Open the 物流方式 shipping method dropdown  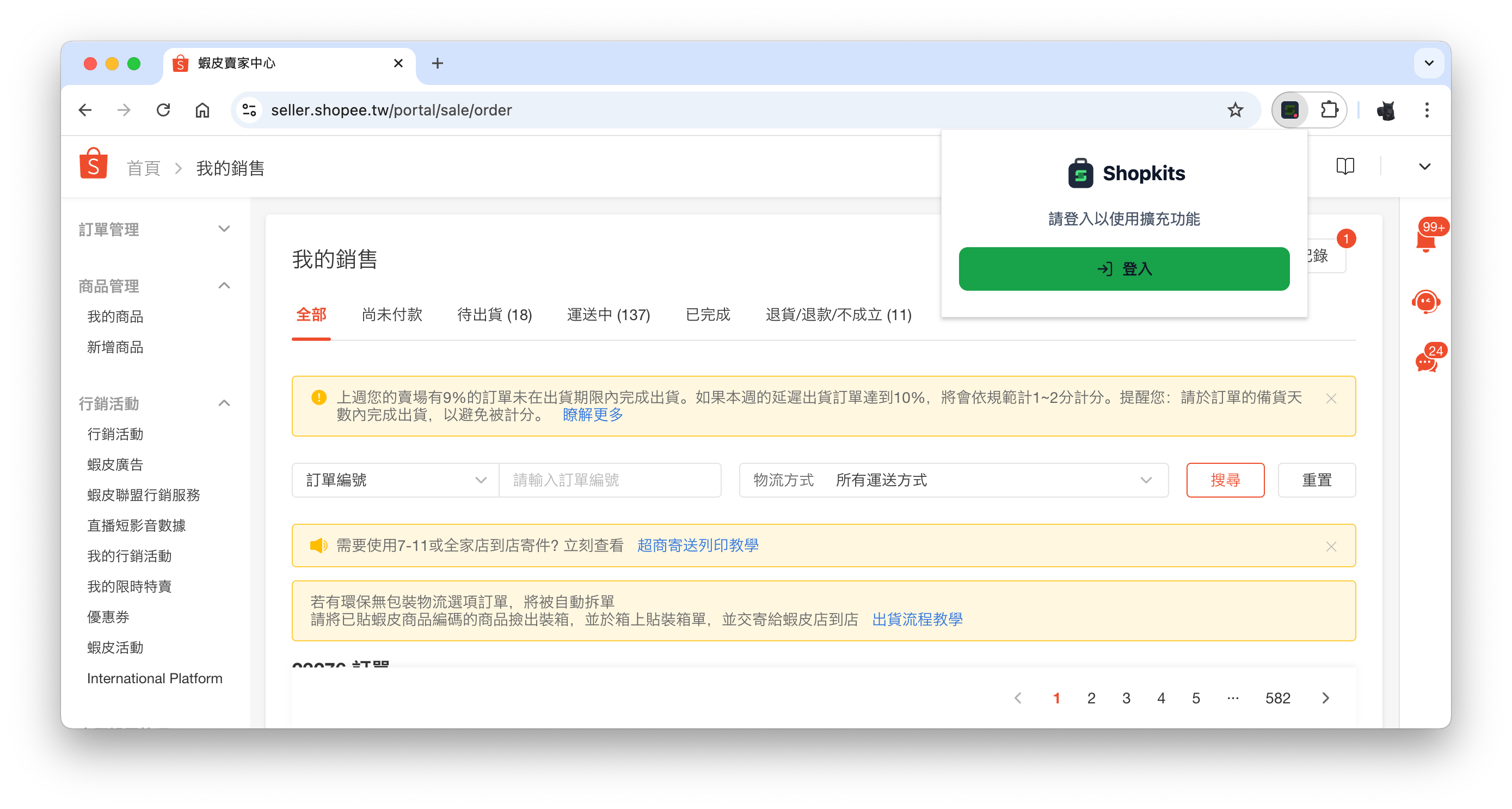point(953,480)
